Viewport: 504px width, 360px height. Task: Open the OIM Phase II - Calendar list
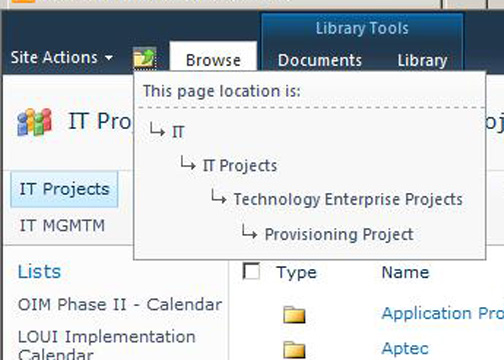120,305
